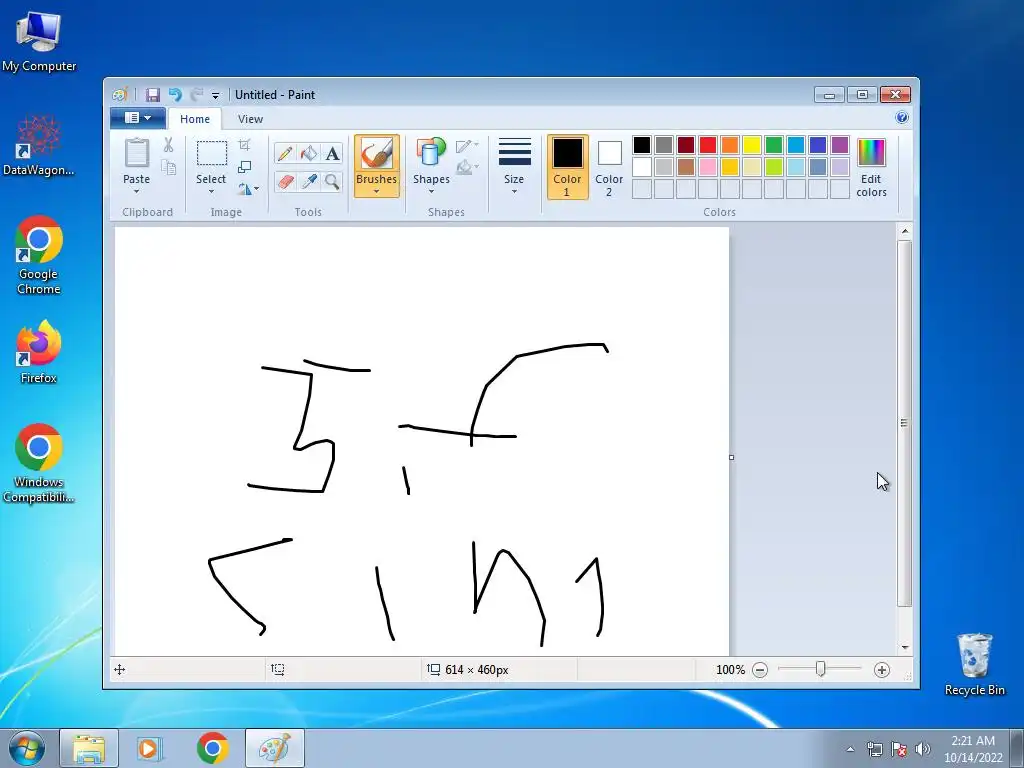The height and width of the screenshot is (768, 1024).
Task: Click the Windows Compatibility Chrome desktop shortcut
Action: pyautogui.click(x=39, y=464)
